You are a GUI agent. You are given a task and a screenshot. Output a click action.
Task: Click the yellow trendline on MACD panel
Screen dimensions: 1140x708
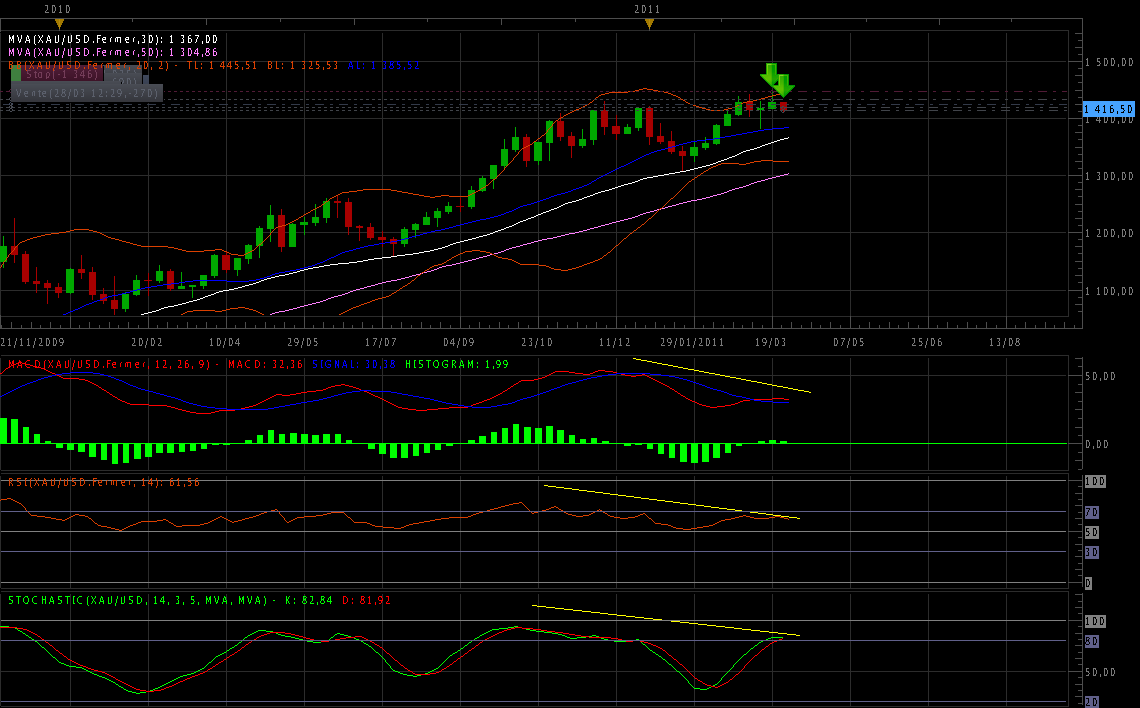(720, 375)
